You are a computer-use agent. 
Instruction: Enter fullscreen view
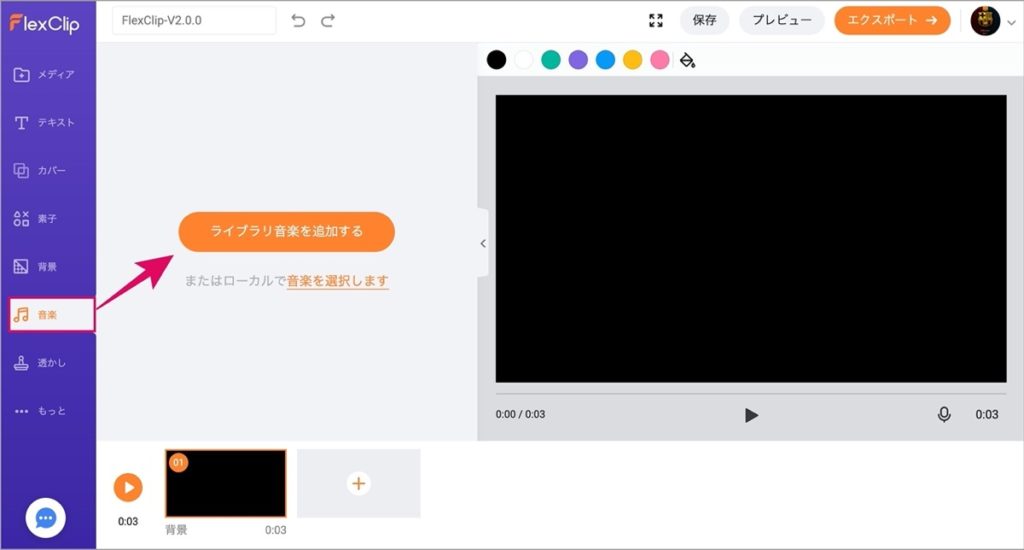pyautogui.click(x=656, y=20)
